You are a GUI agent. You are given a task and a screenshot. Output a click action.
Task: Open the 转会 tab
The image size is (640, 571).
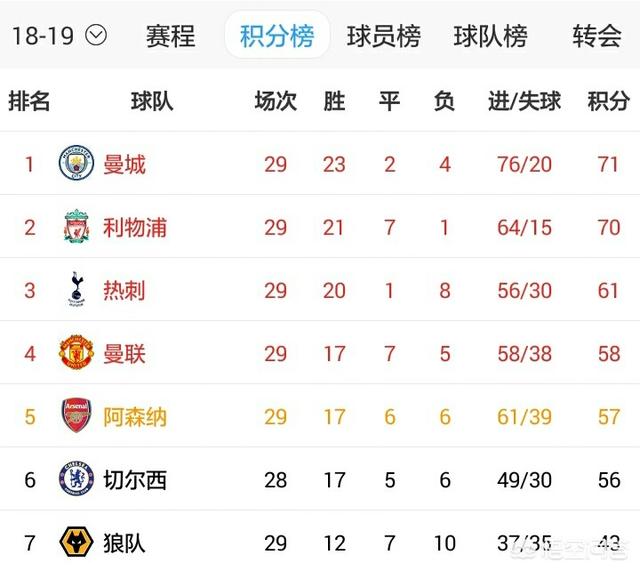pyautogui.click(x=597, y=37)
